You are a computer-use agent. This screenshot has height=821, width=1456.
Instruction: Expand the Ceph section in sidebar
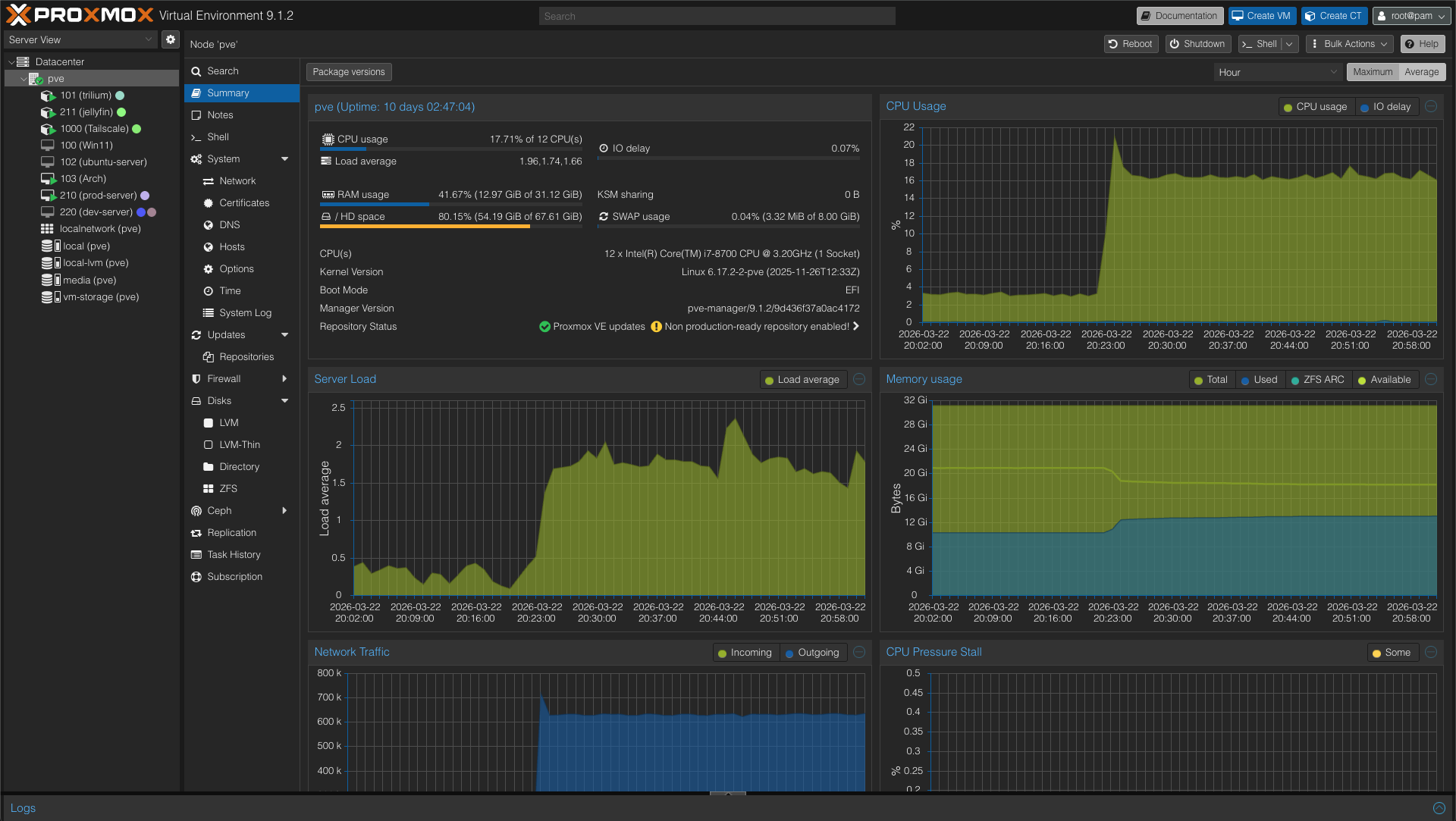(285, 510)
